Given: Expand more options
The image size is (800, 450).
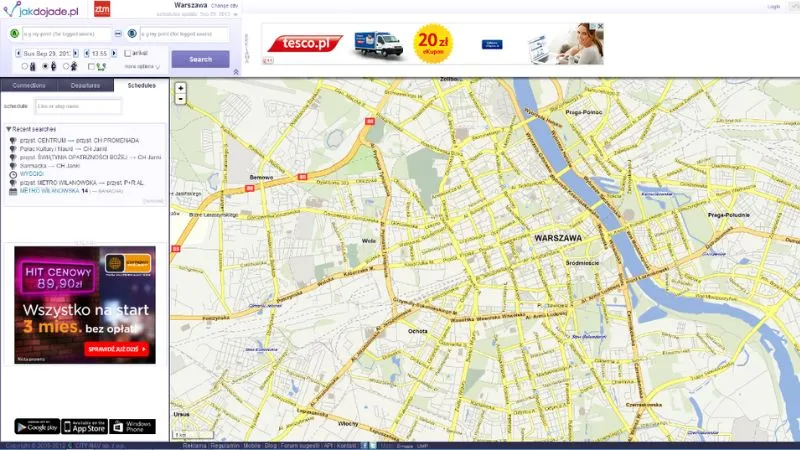Looking at the screenshot, I should (x=141, y=66).
